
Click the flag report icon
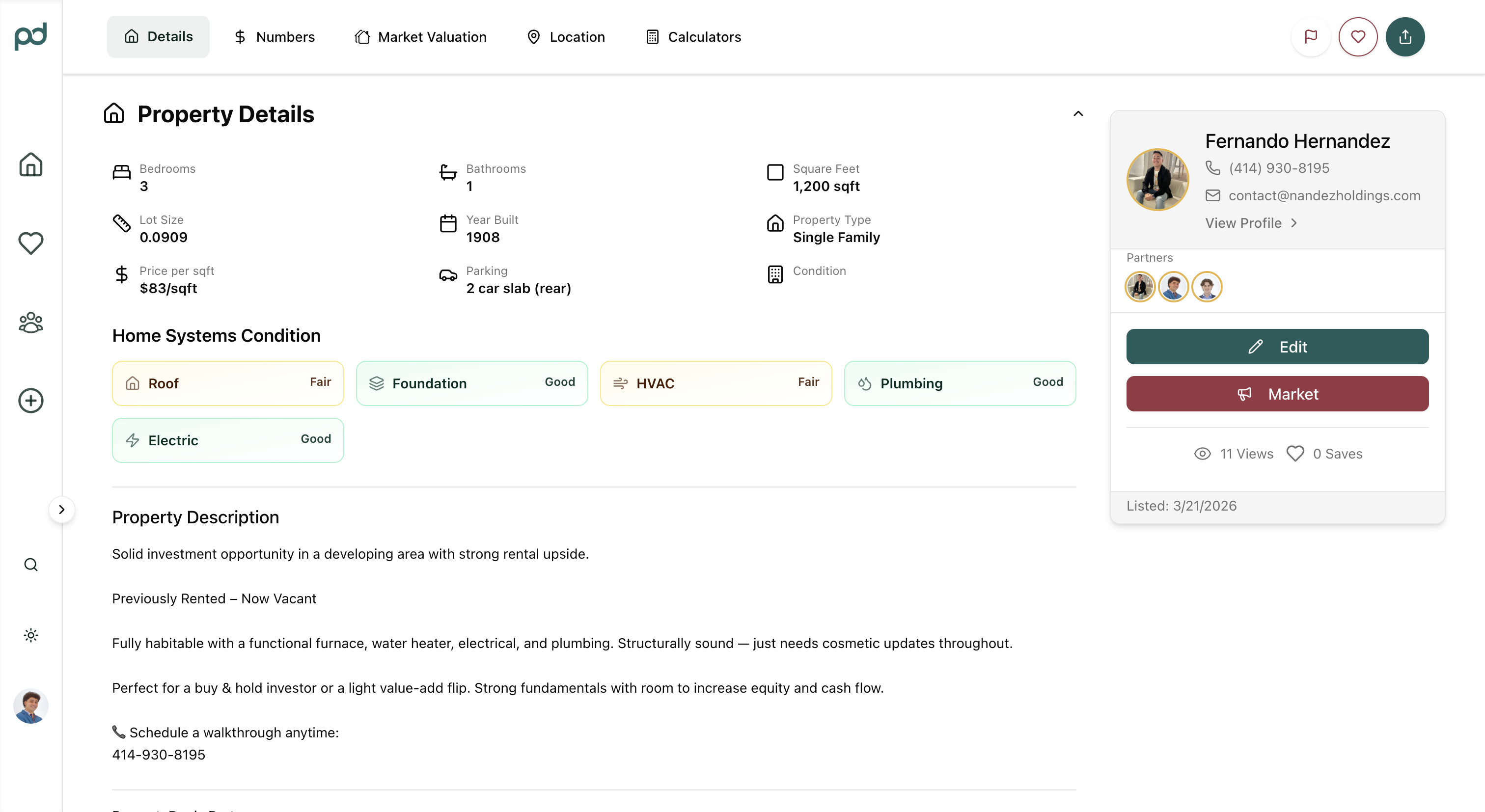click(1310, 37)
